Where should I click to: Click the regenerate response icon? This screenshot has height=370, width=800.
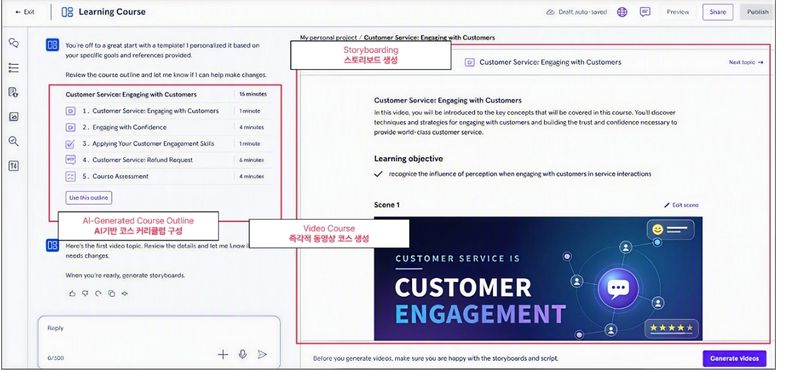click(98, 293)
